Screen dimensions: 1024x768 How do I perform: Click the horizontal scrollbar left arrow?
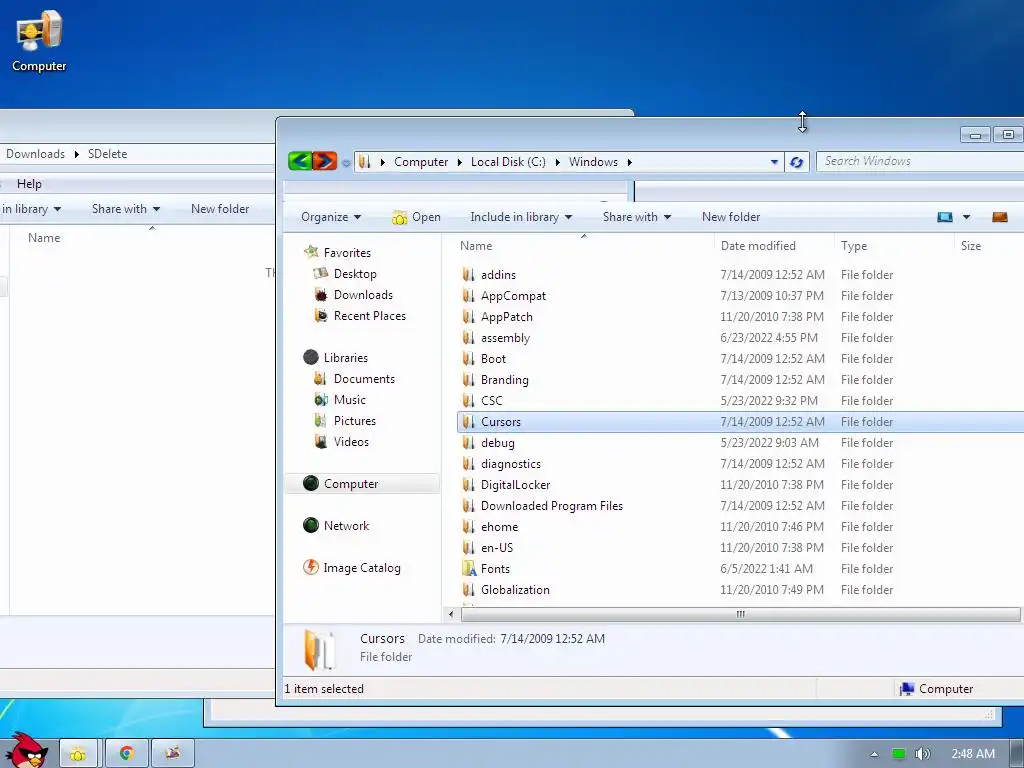pyautogui.click(x=451, y=614)
